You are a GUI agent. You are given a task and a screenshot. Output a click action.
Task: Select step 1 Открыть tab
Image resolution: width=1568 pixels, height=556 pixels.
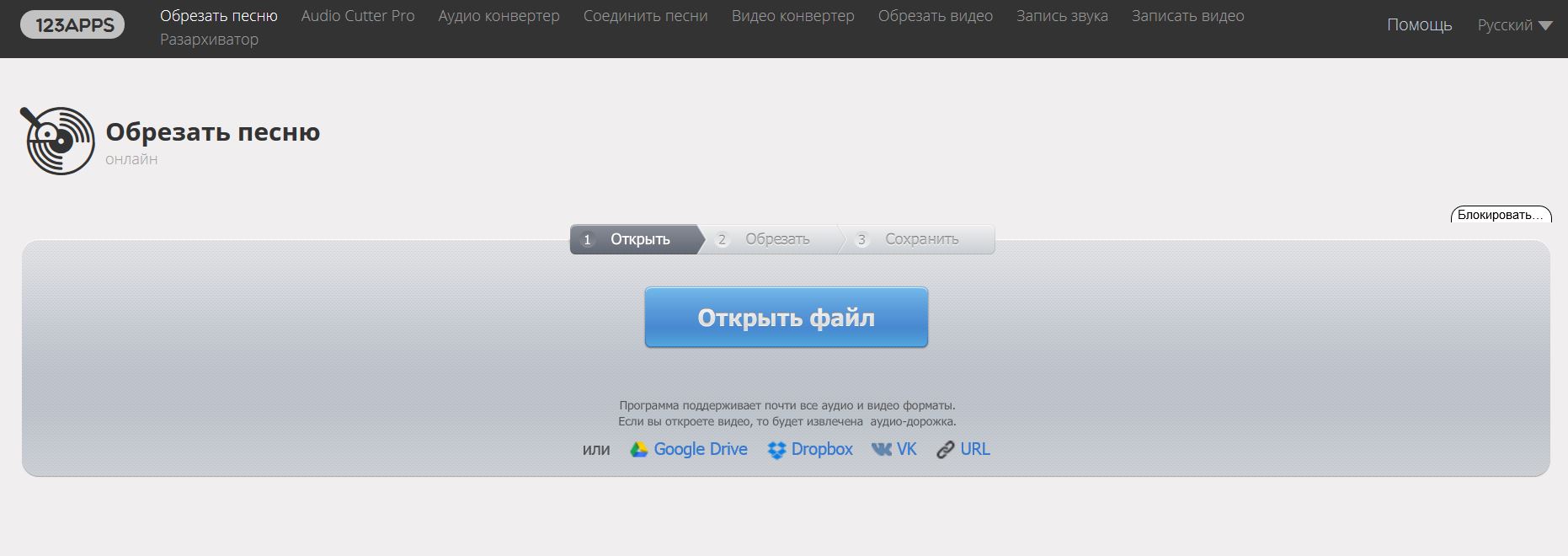(x=635, y=239)
